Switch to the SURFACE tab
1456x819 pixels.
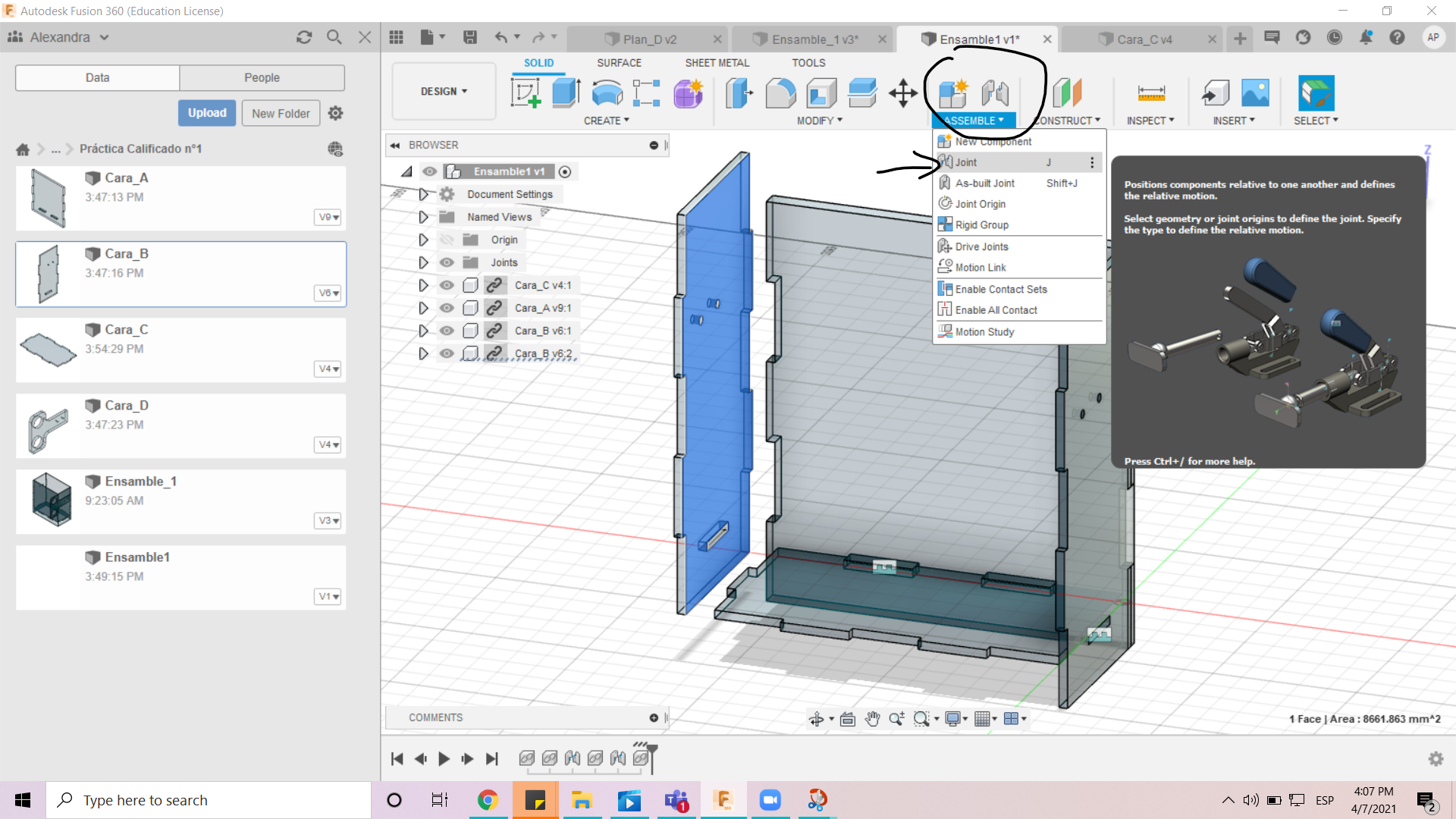click(619, 63)
